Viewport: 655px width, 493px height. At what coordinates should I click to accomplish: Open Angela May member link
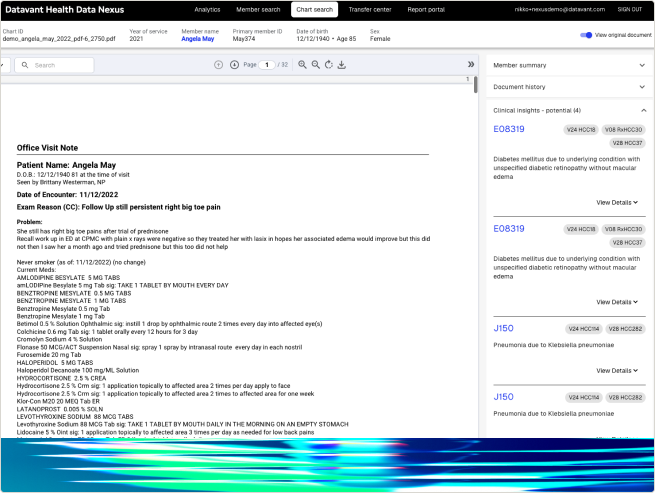[x=198, y=39]
